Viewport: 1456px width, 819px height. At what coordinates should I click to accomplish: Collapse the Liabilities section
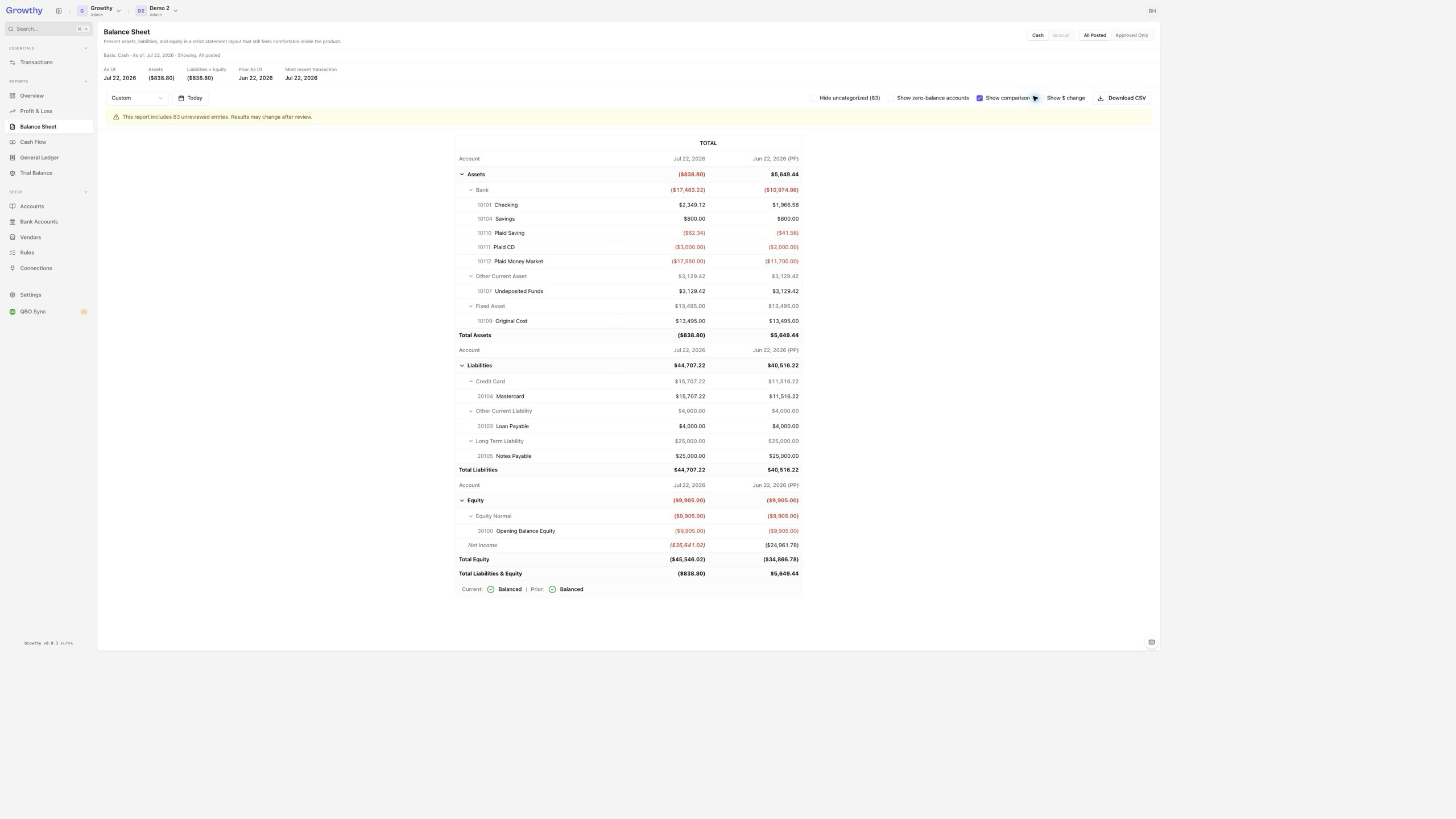pyautogui.click(x=462, y=366)
